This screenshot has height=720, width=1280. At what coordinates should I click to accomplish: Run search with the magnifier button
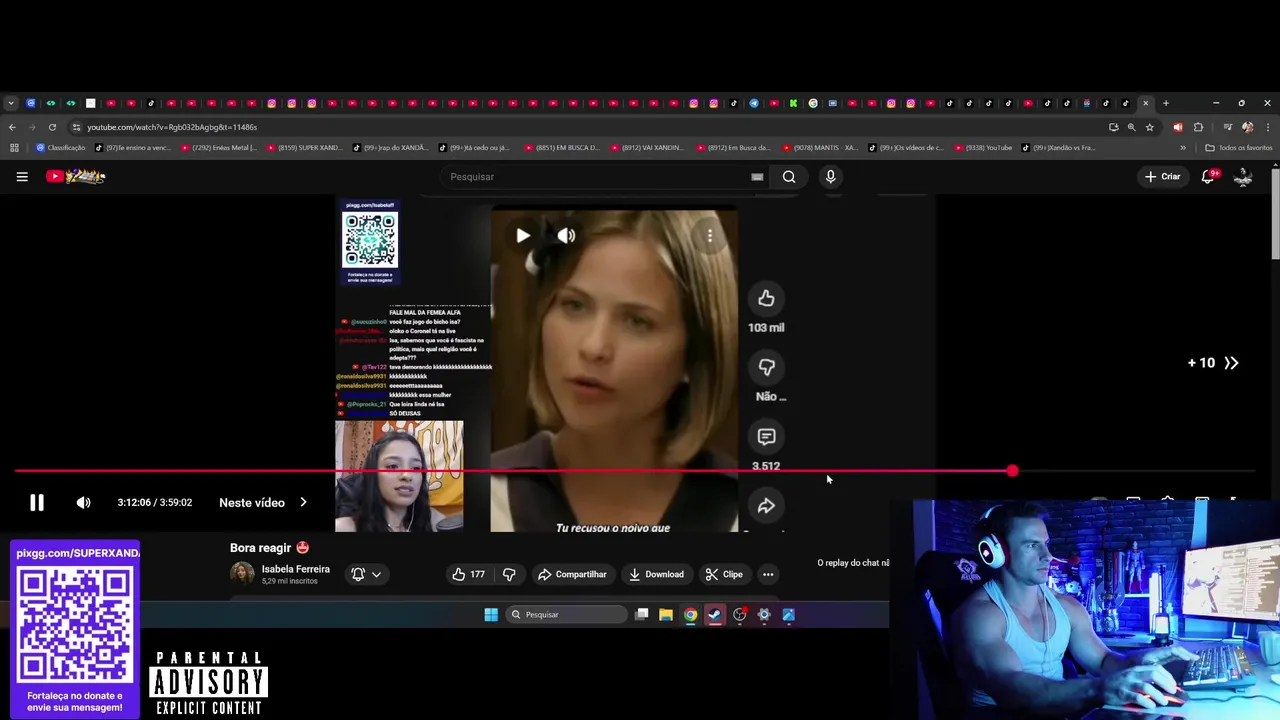point(789,177)
